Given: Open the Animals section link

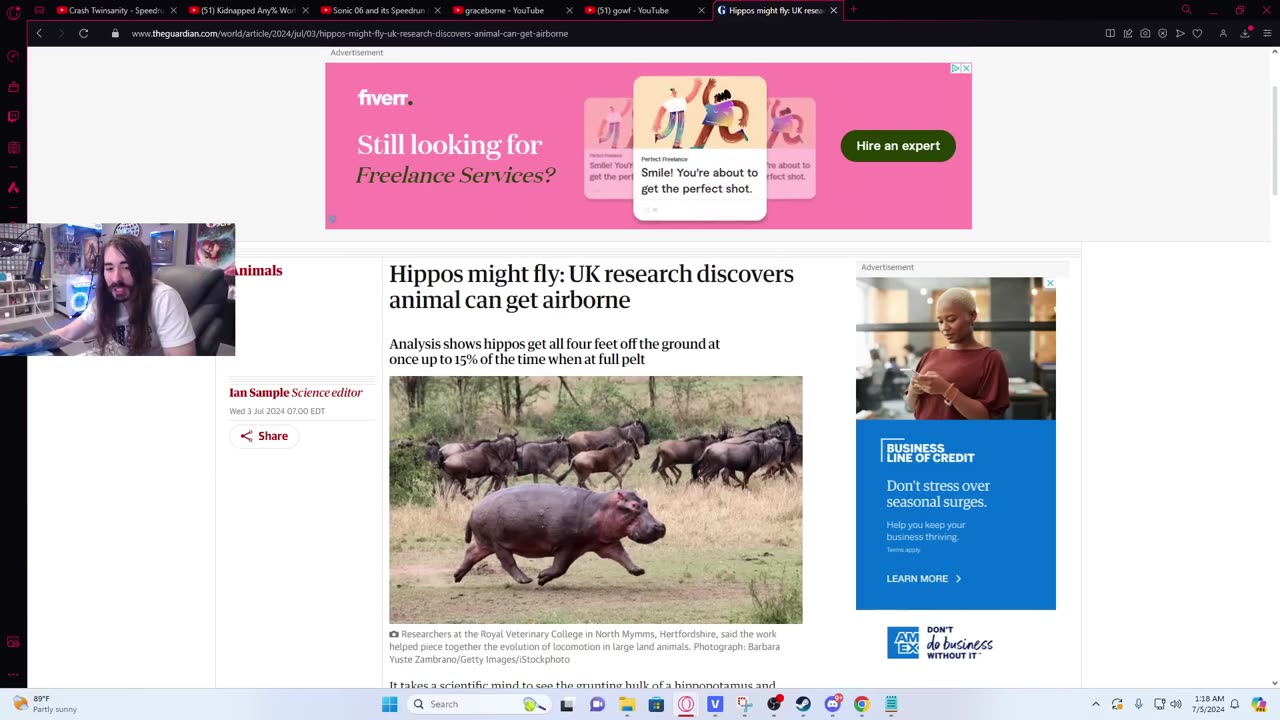Looking at the screenshot, I should [258, 271].
